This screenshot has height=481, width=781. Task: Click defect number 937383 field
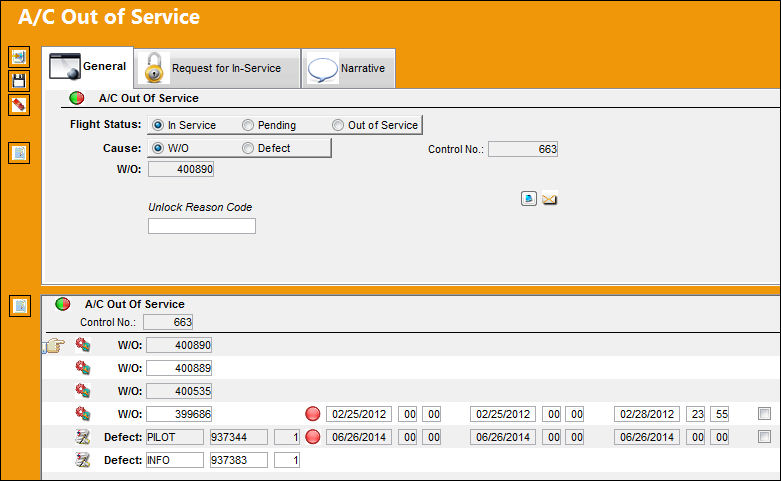pyautogui.click(x=239, y=460)
